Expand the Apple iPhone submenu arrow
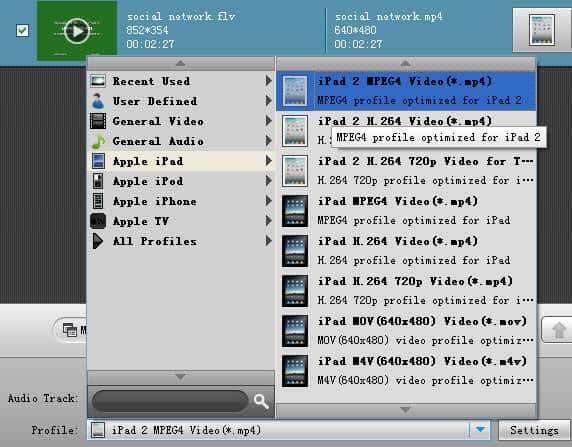This screenshot has width=572, height=447. coord(269,201)
